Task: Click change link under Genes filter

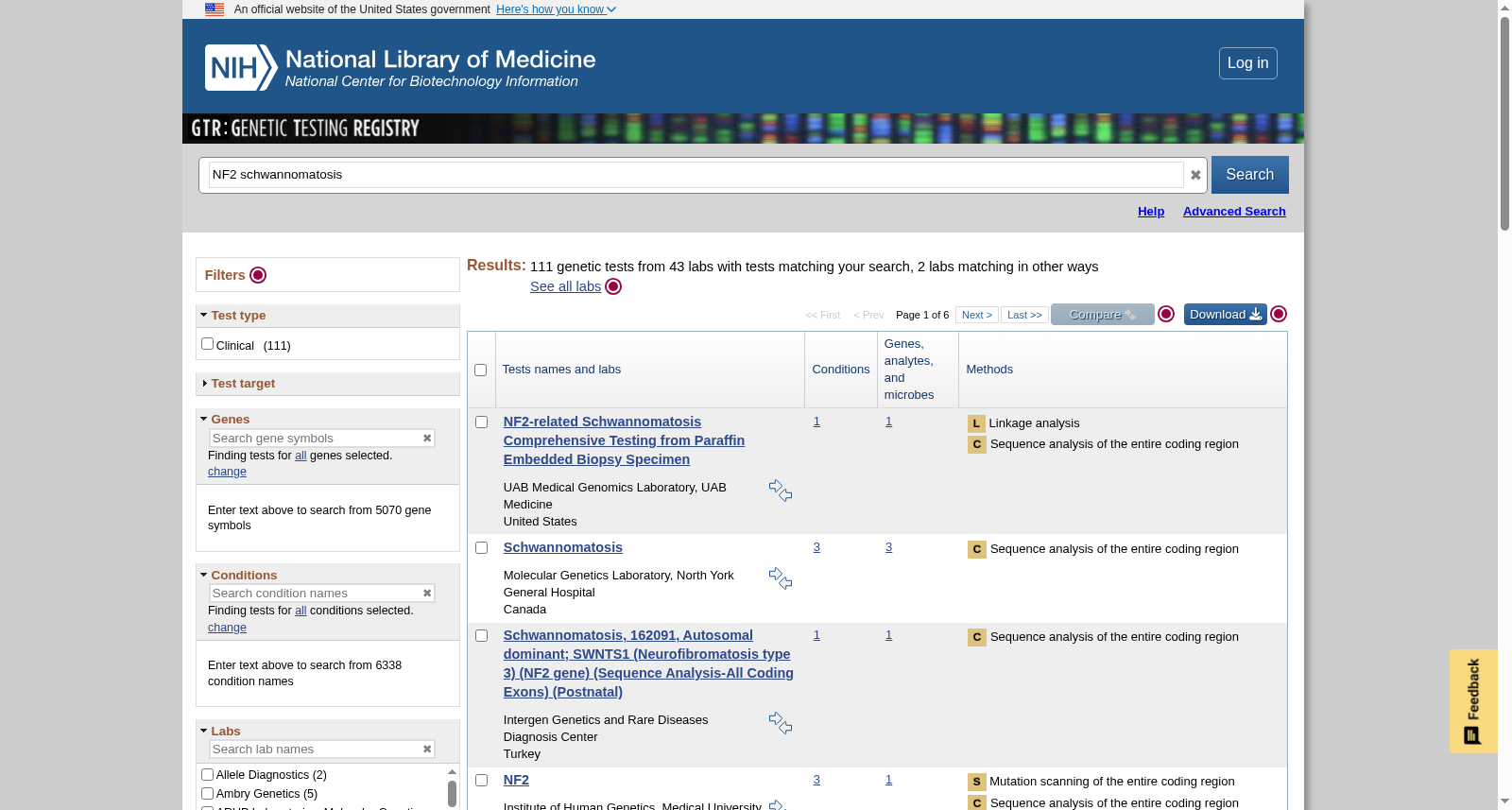Action: point(227,472)
